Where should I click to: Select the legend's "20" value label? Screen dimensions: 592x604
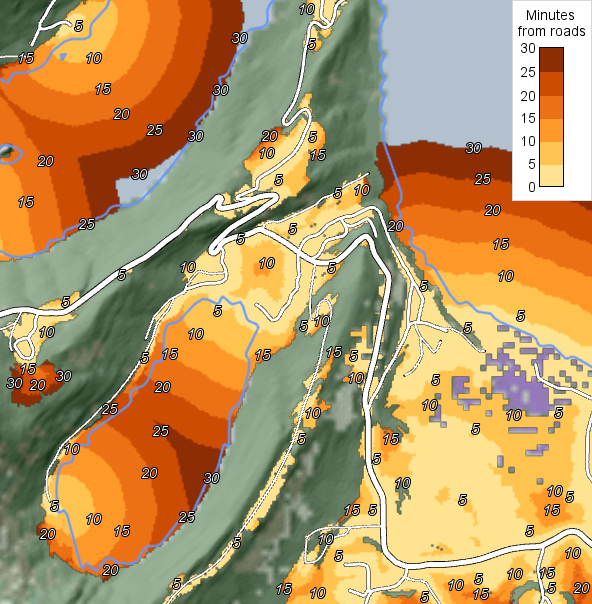(528, 96)
